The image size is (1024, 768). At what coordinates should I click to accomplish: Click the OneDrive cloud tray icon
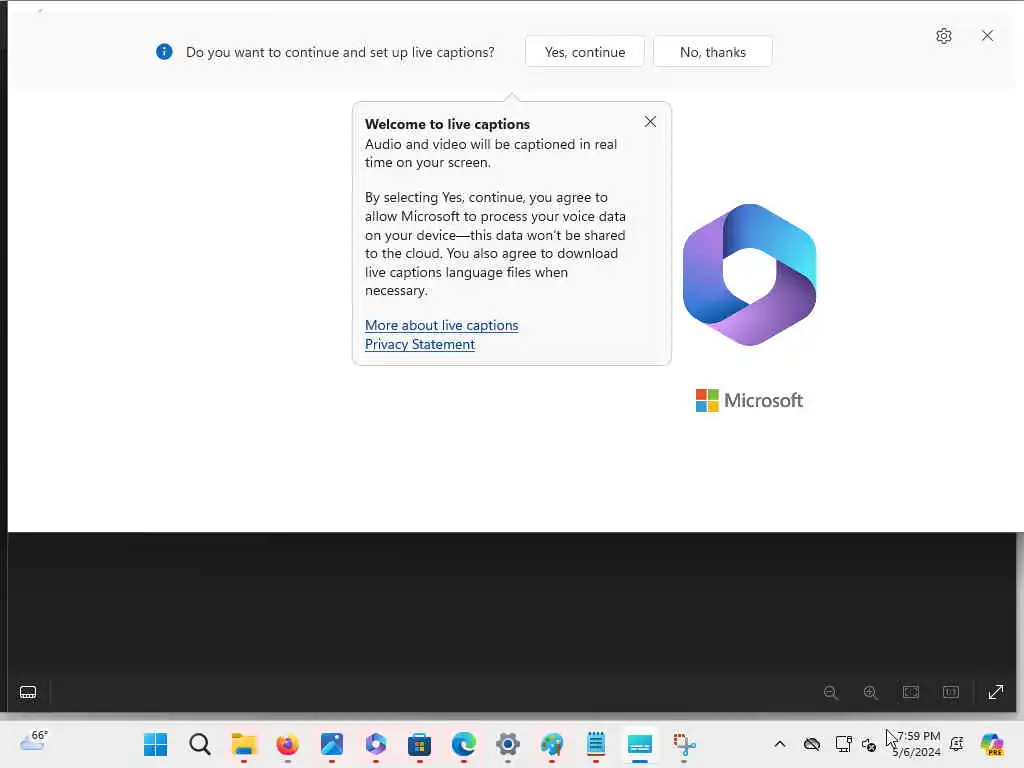tap(812, 744)
